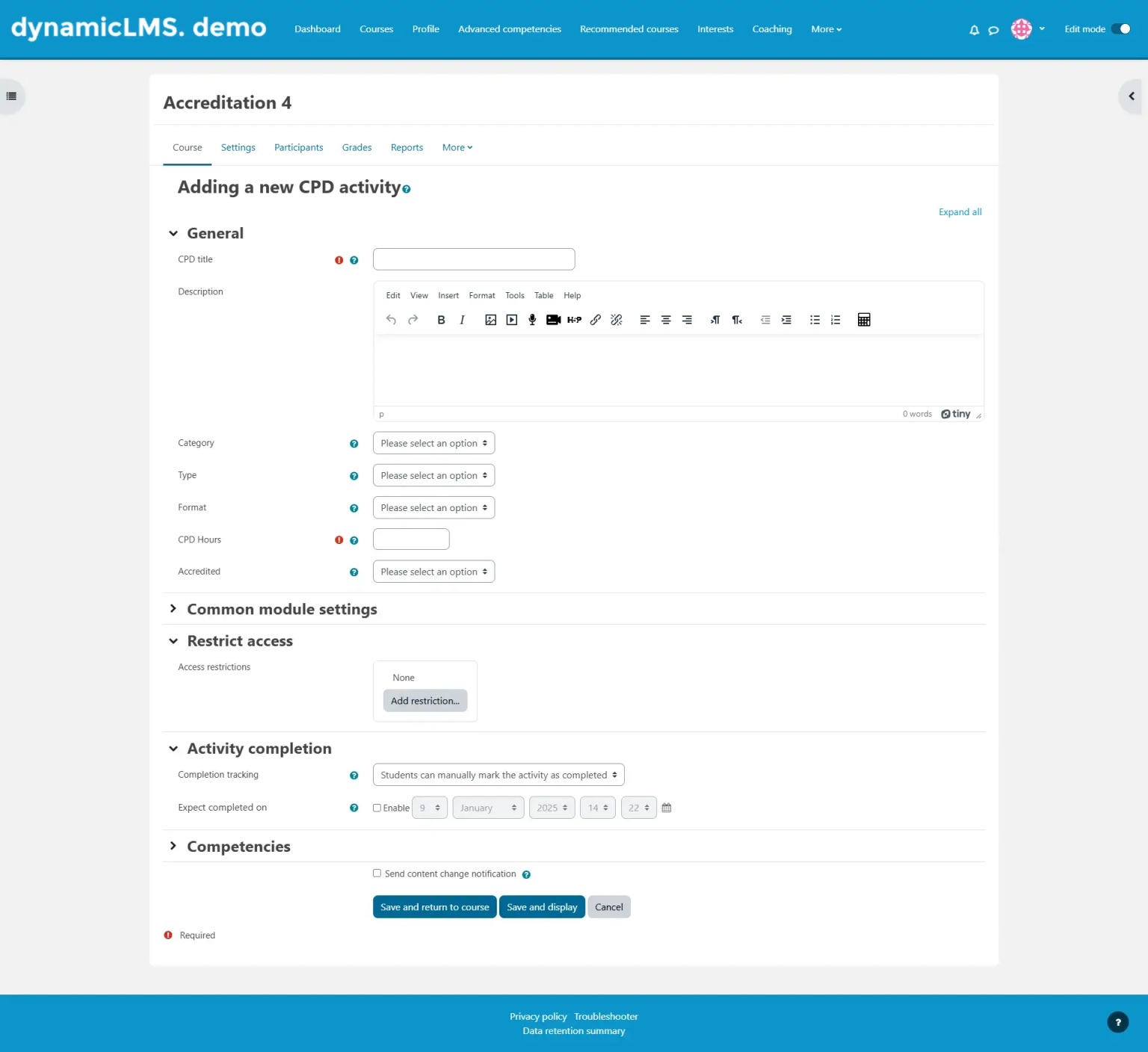The height and width of the screenshot is (1052, 1148).
Task: Tick the Enable expect completed checkbox
Action: [377, 808]
